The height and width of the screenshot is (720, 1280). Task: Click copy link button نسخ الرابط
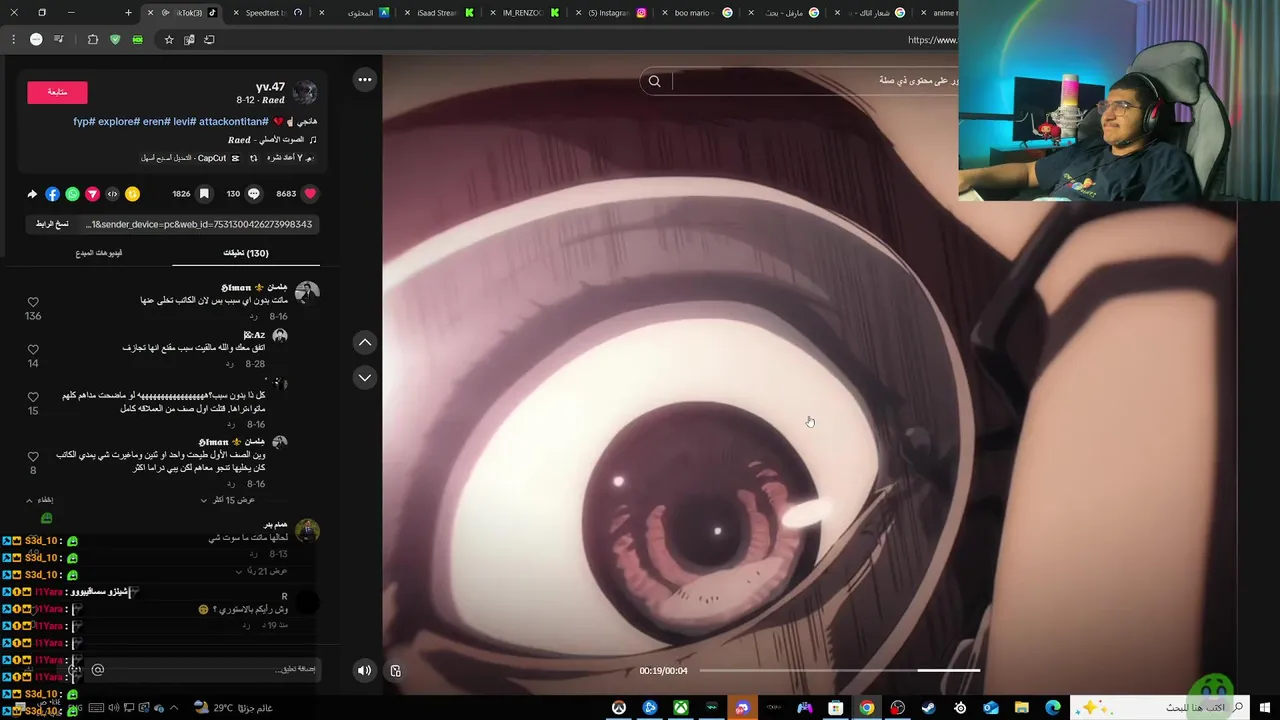point(52,224)
